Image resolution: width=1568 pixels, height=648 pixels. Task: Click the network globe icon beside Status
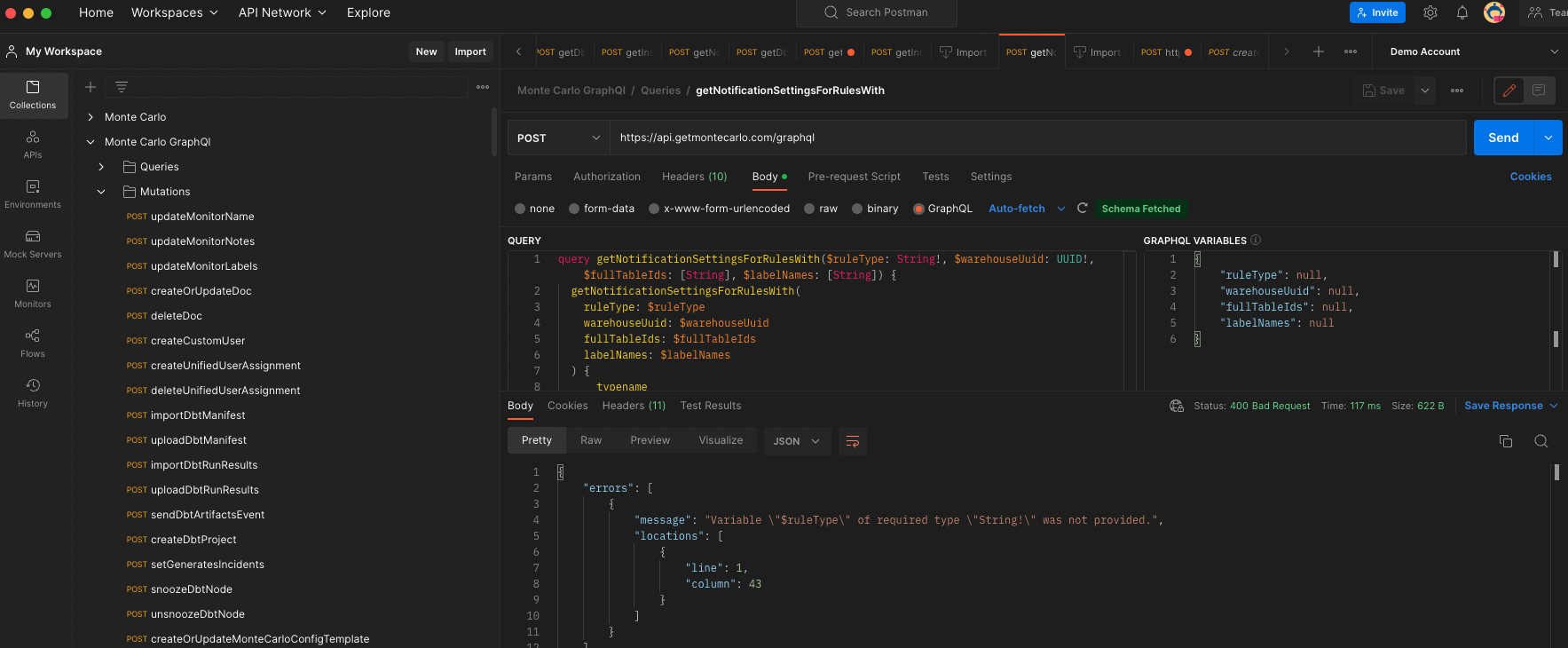coord(1177,406)
